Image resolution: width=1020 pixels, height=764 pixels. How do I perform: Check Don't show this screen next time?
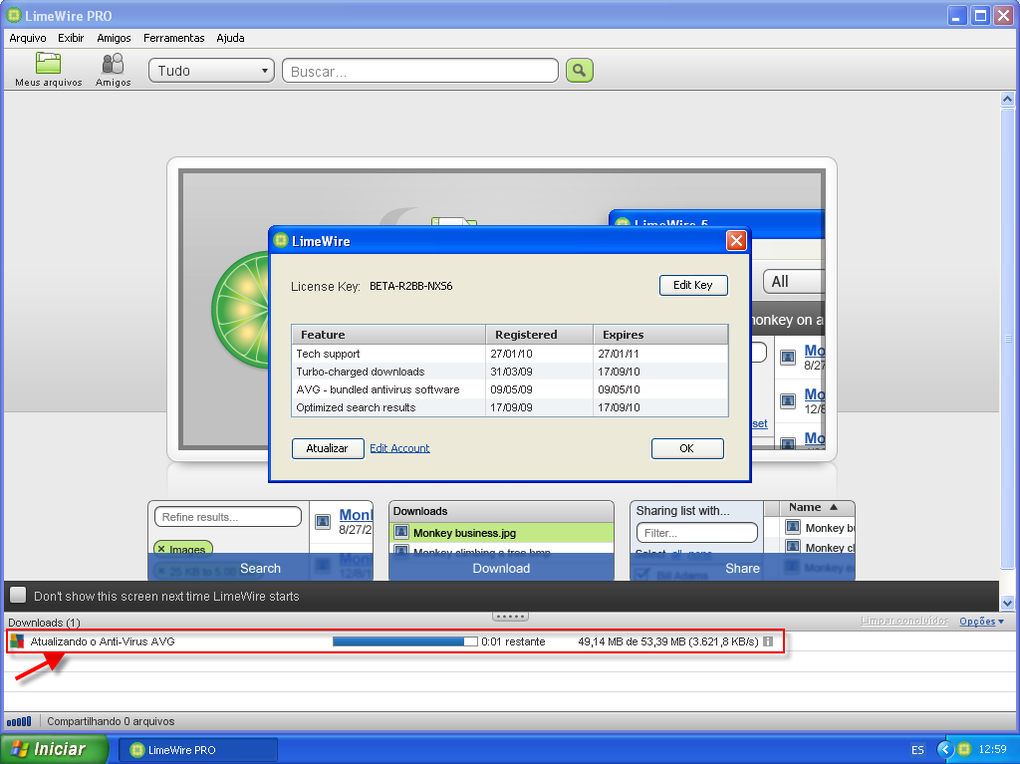pyautogui.click(x=18, y=595)
